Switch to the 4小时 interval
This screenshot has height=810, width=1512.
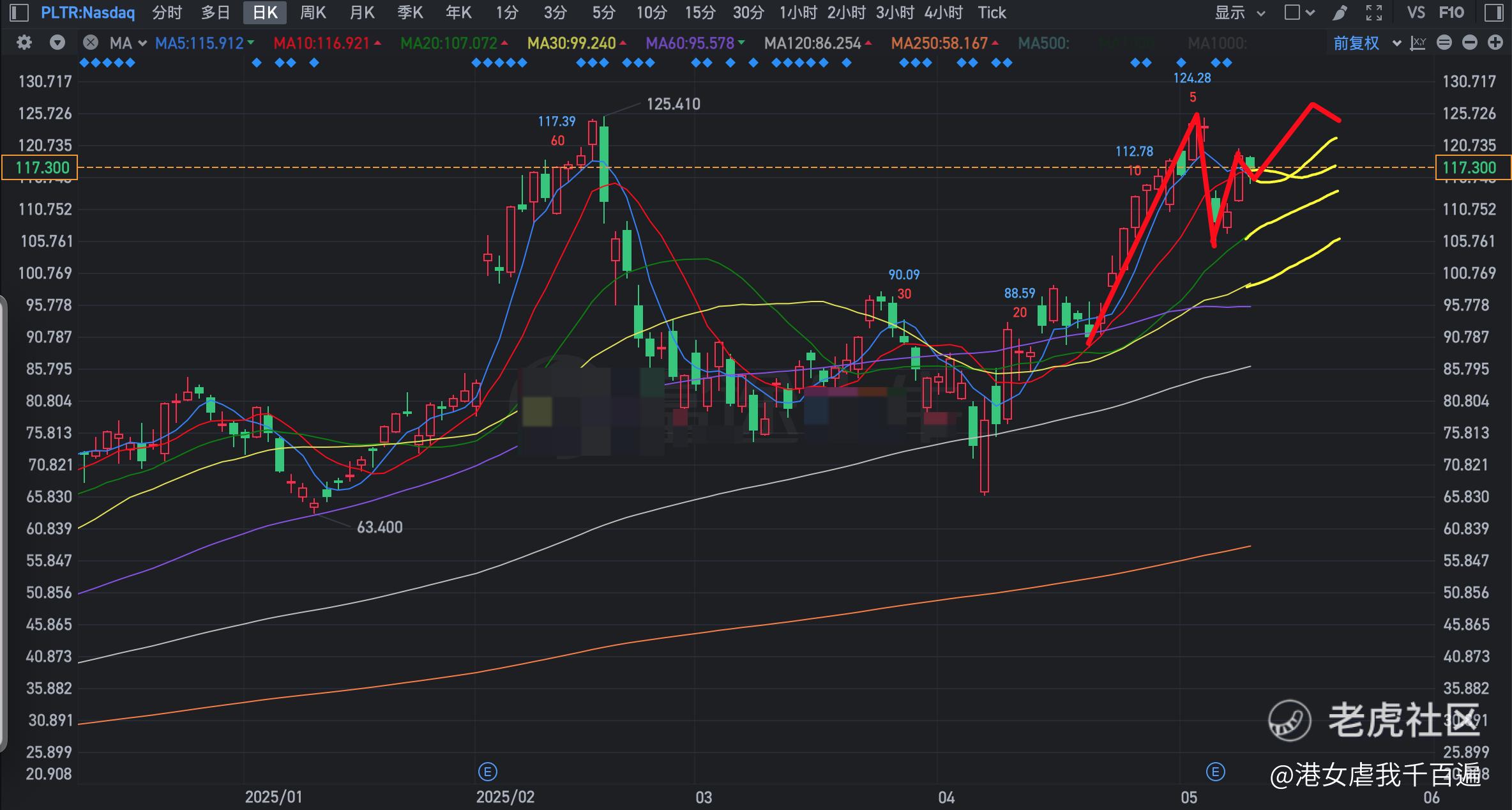coord(943,12)
